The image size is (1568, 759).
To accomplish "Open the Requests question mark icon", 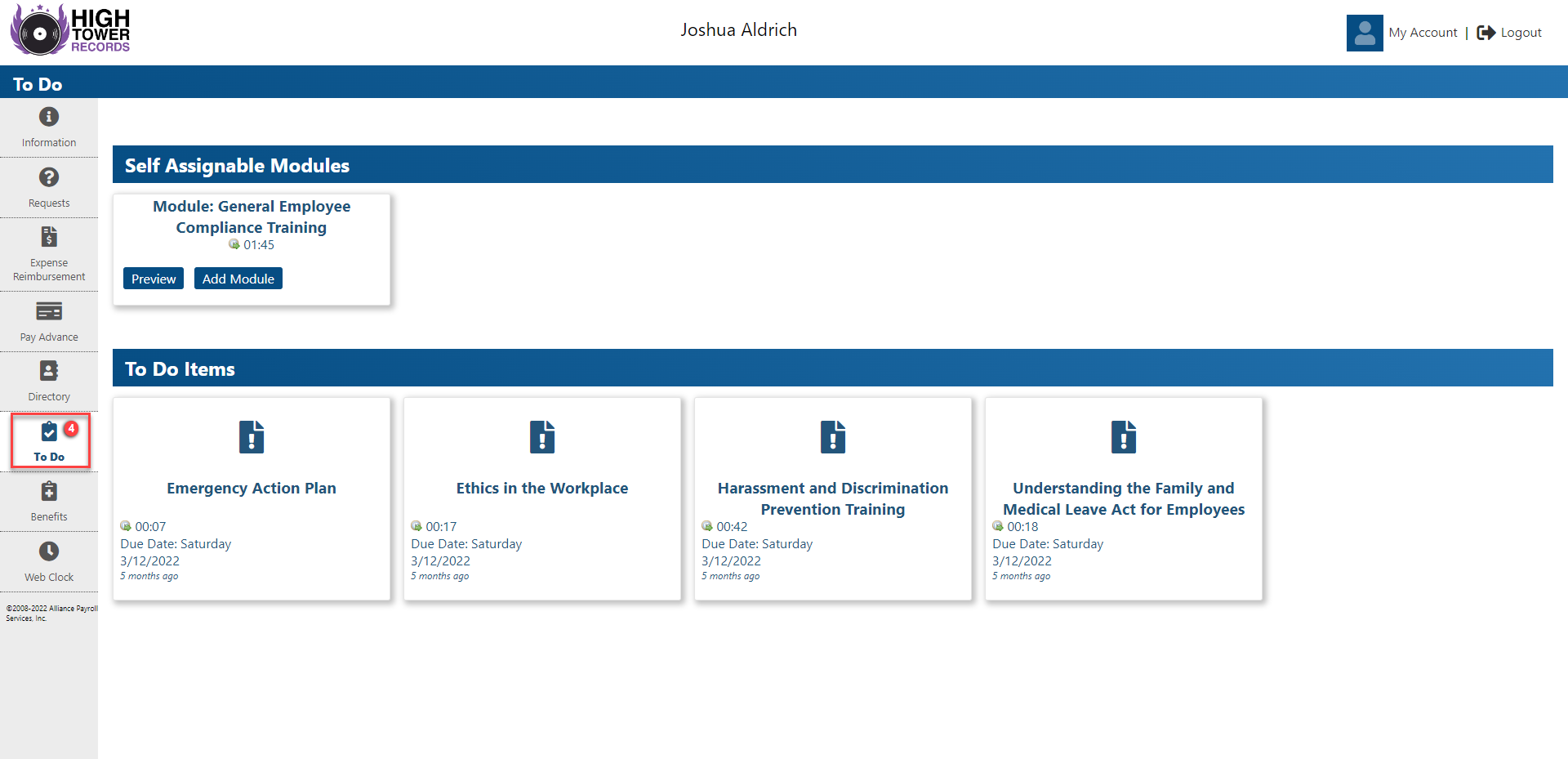I will (49, 177).
